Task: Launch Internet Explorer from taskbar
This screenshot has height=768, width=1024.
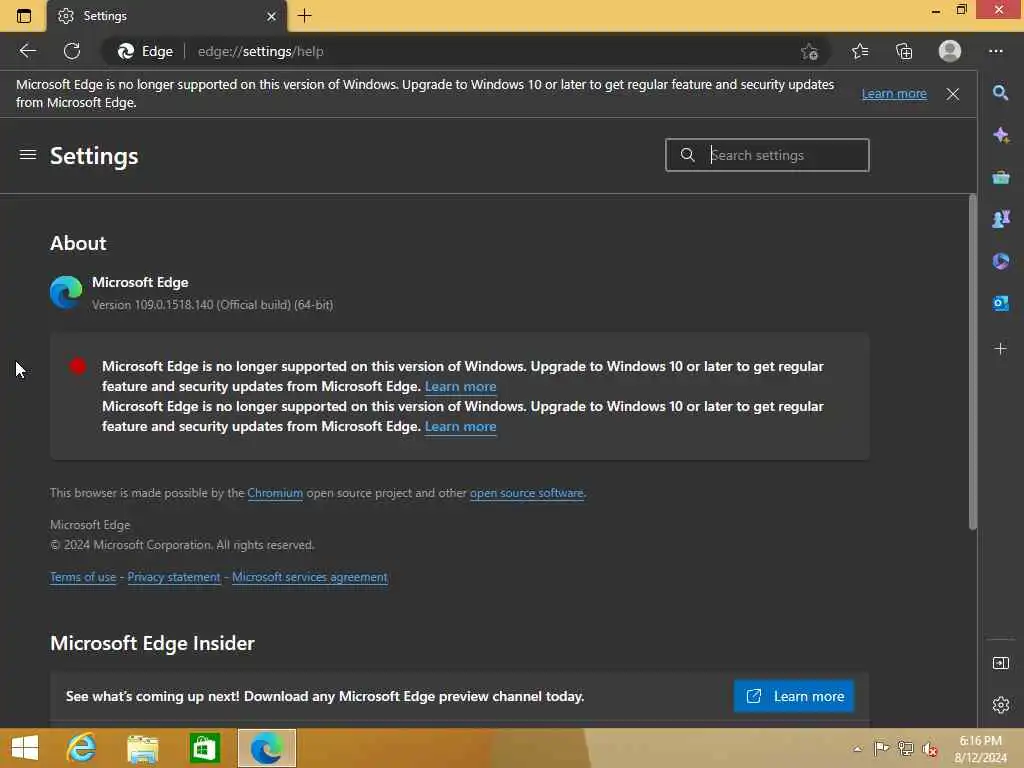Action: tap(82, 748)
